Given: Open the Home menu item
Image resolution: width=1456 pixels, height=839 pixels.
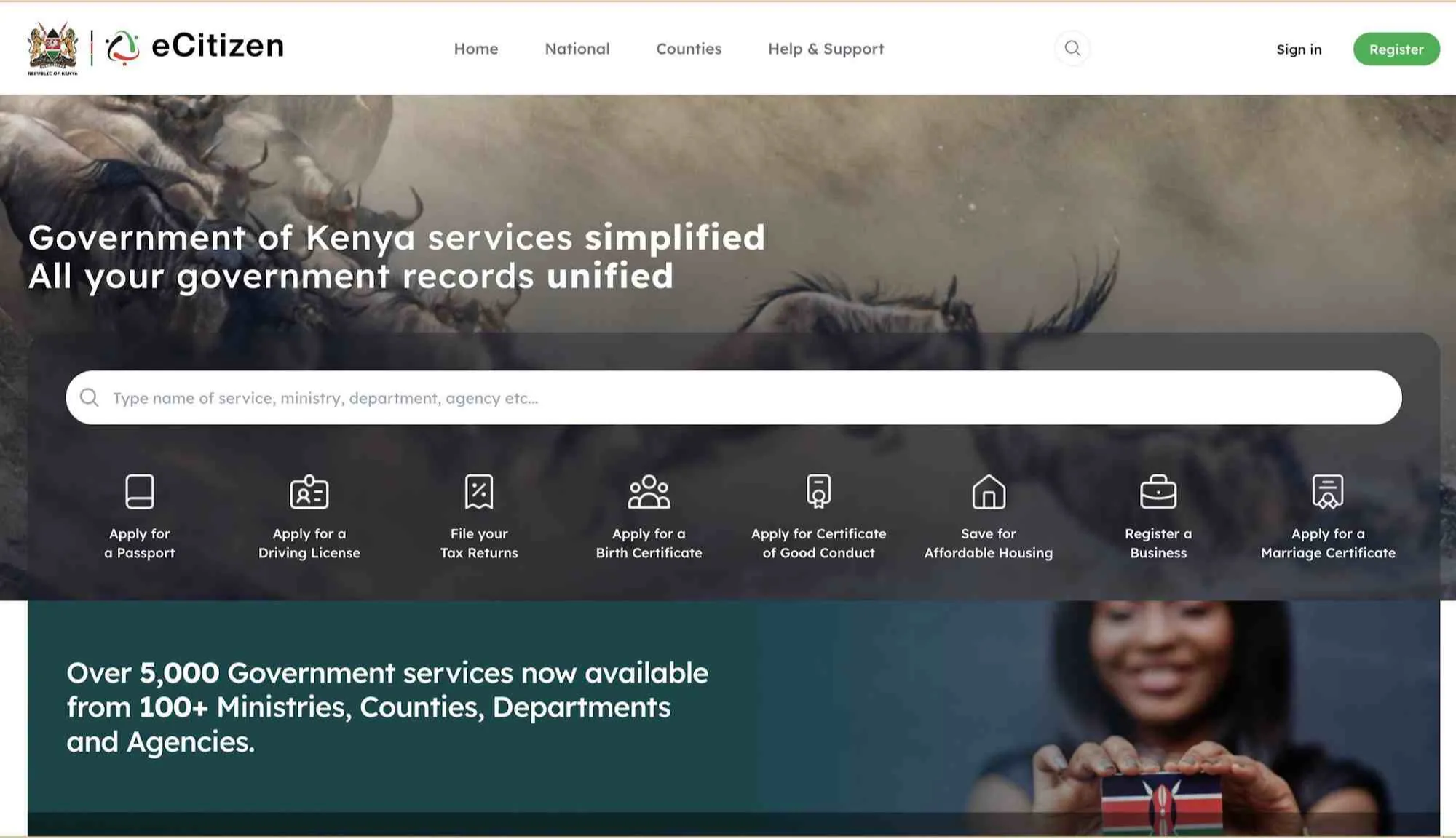Looking at the screenshot, I should tap(475, 49).
